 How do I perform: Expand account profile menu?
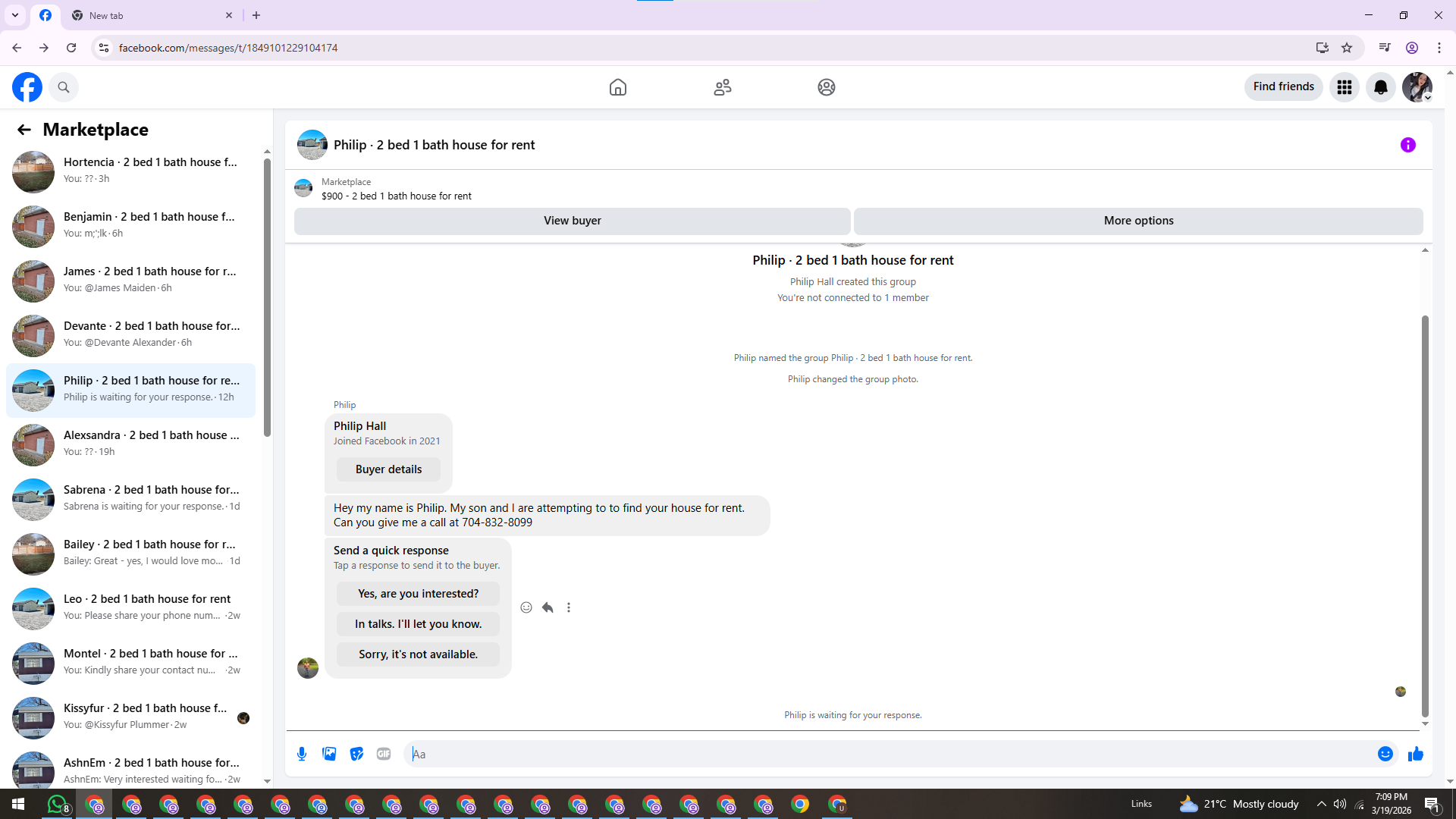[x=1417, y=87]
